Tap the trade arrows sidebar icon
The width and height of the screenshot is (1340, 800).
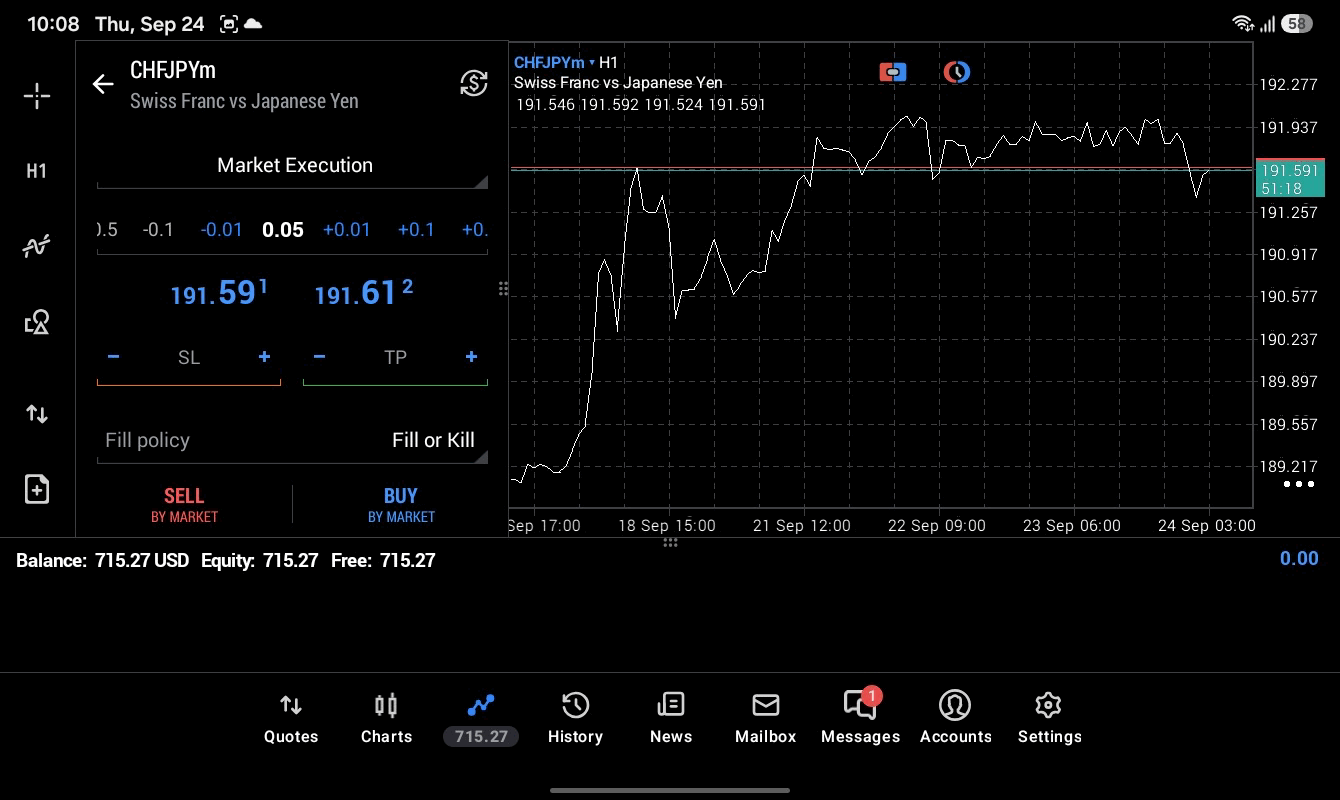pos(37,413)
